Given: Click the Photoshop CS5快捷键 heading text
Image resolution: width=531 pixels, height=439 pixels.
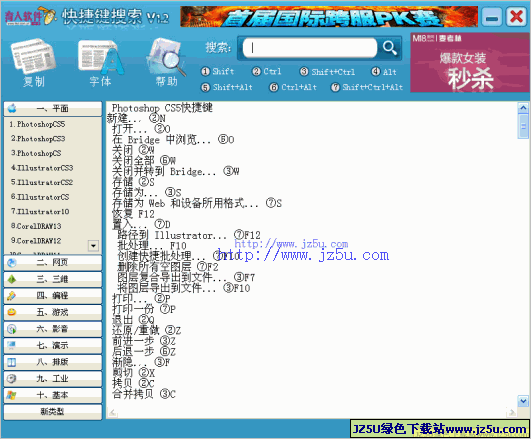Looking at the screenshot, I should click(x=162, y=108).
